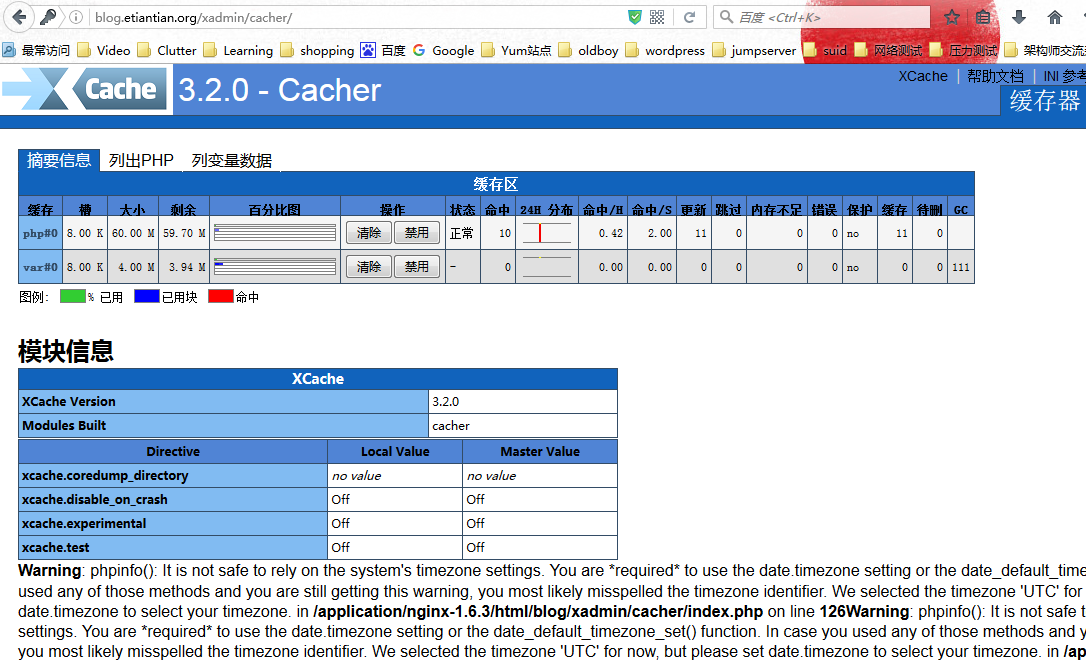Screen dimensions: 1086x663
Task: Click the 模块信息 heading
Action: 66,351
